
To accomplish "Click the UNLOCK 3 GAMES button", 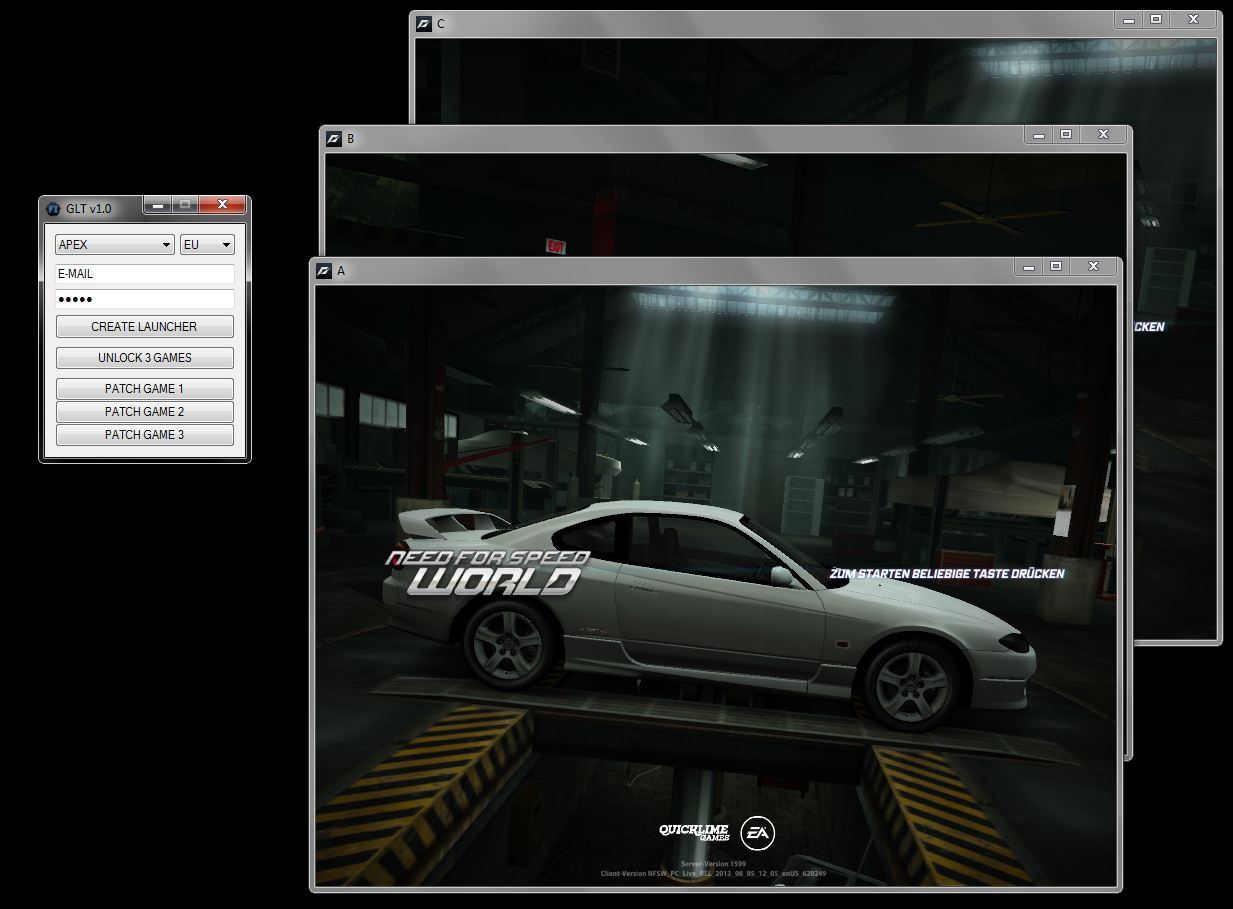I will point(145,358).
